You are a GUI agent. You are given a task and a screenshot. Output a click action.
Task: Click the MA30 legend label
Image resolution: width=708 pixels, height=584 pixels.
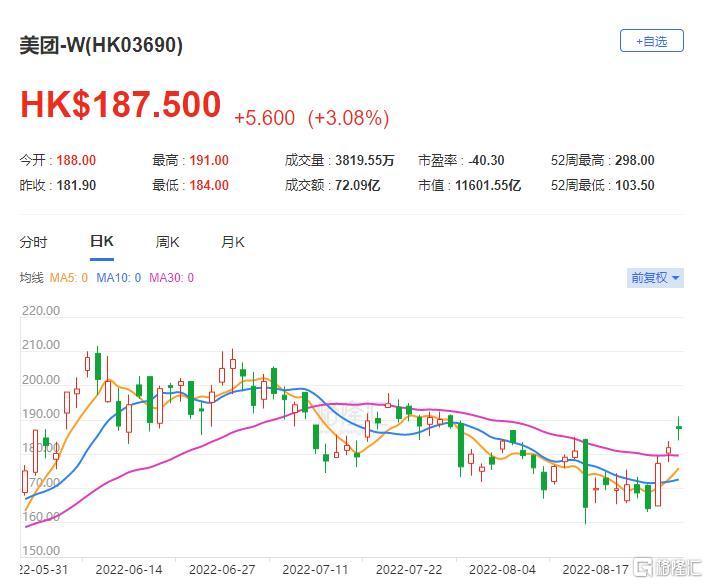coord(171,277)
